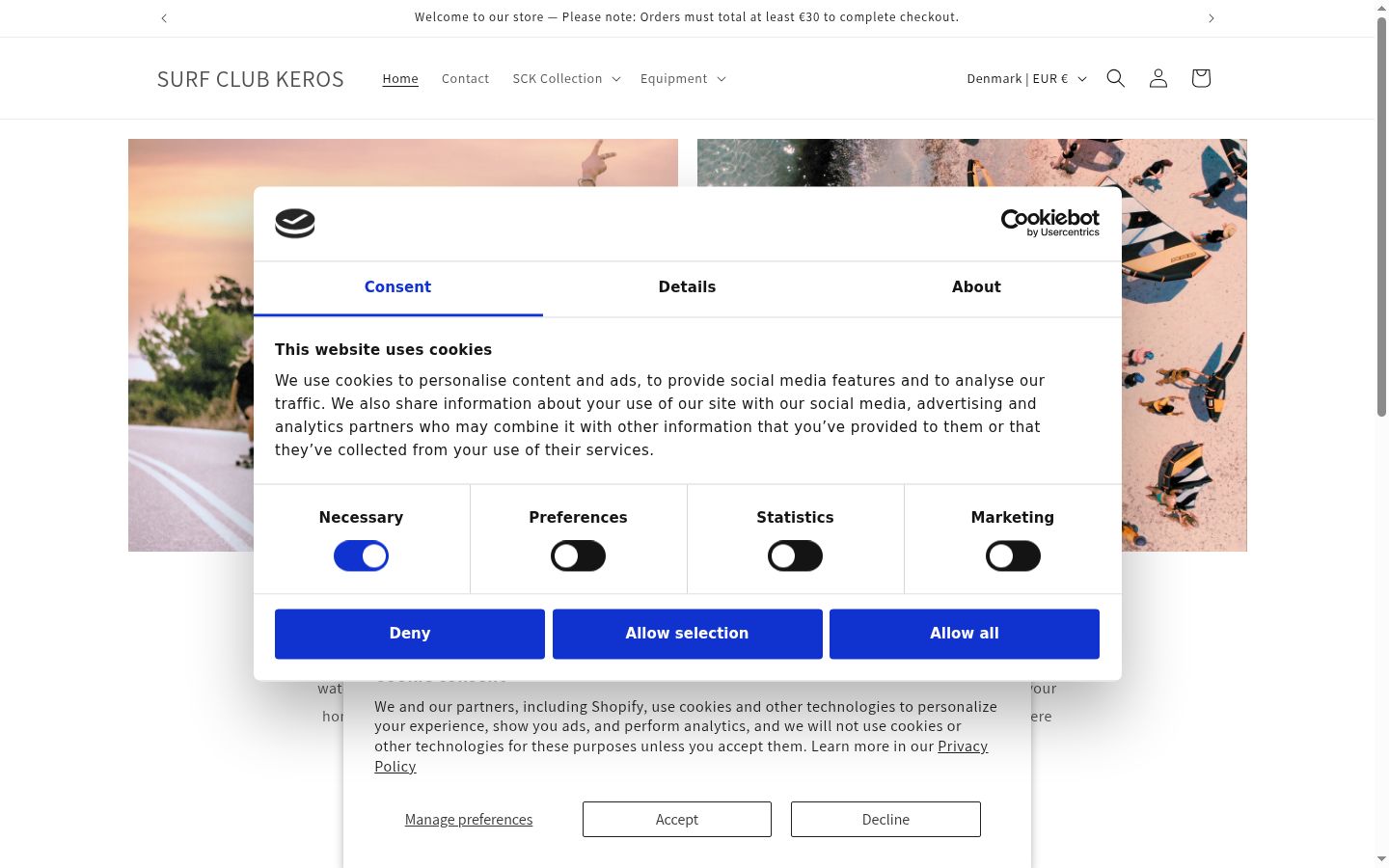
Task: Click the Cookiebot logo
Action: [1050, 223]
